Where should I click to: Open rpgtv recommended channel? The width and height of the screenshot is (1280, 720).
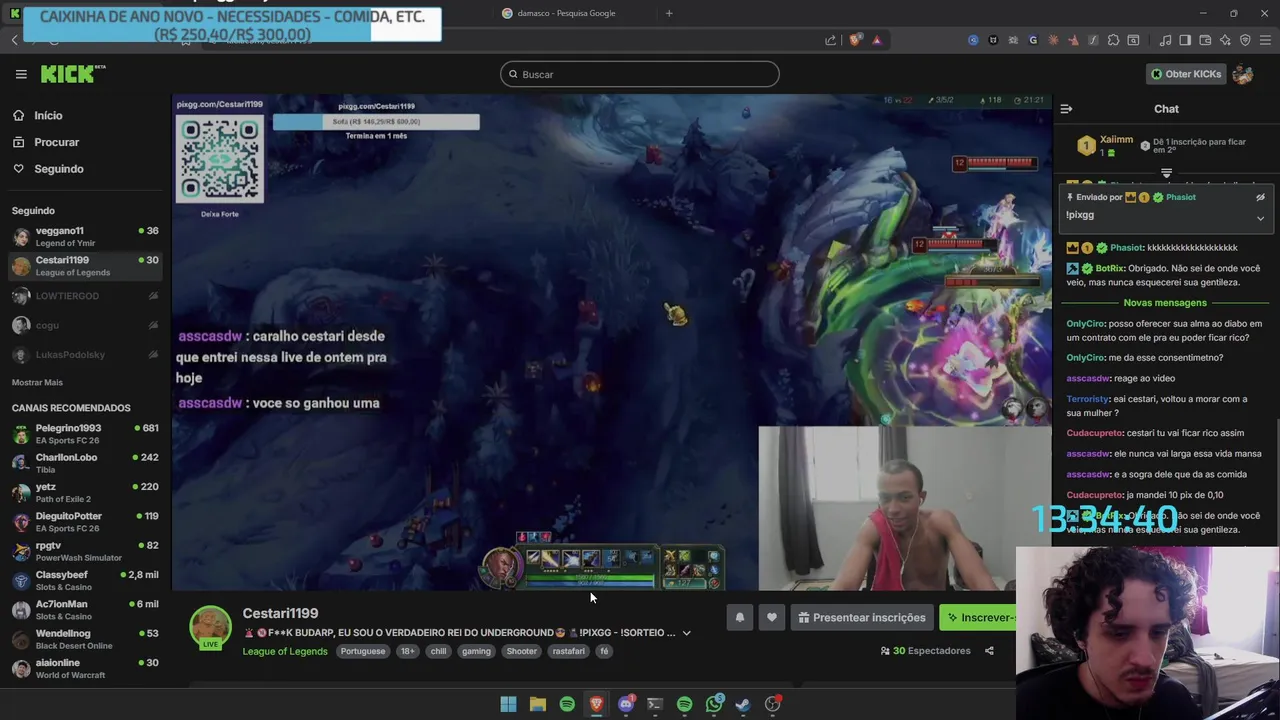click(85, 551)
